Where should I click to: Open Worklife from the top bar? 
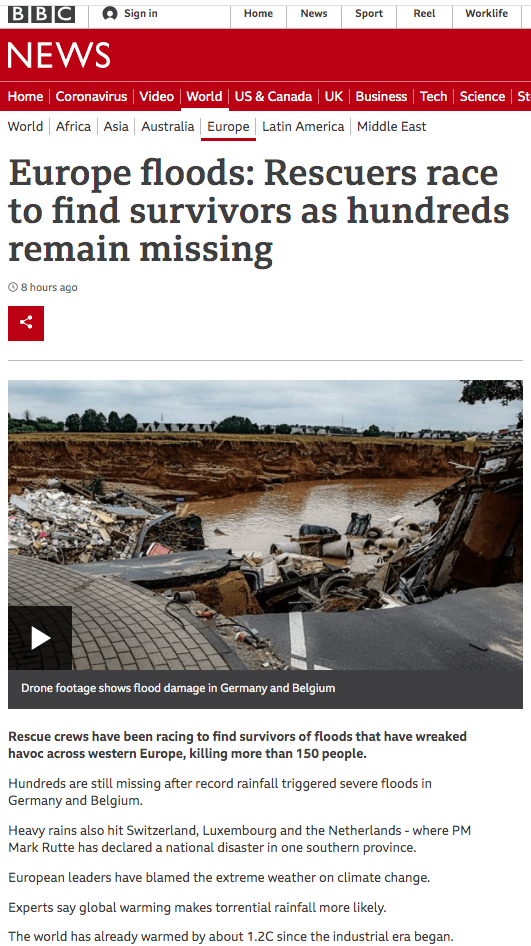pyautogui.click(x=486, y=13)
